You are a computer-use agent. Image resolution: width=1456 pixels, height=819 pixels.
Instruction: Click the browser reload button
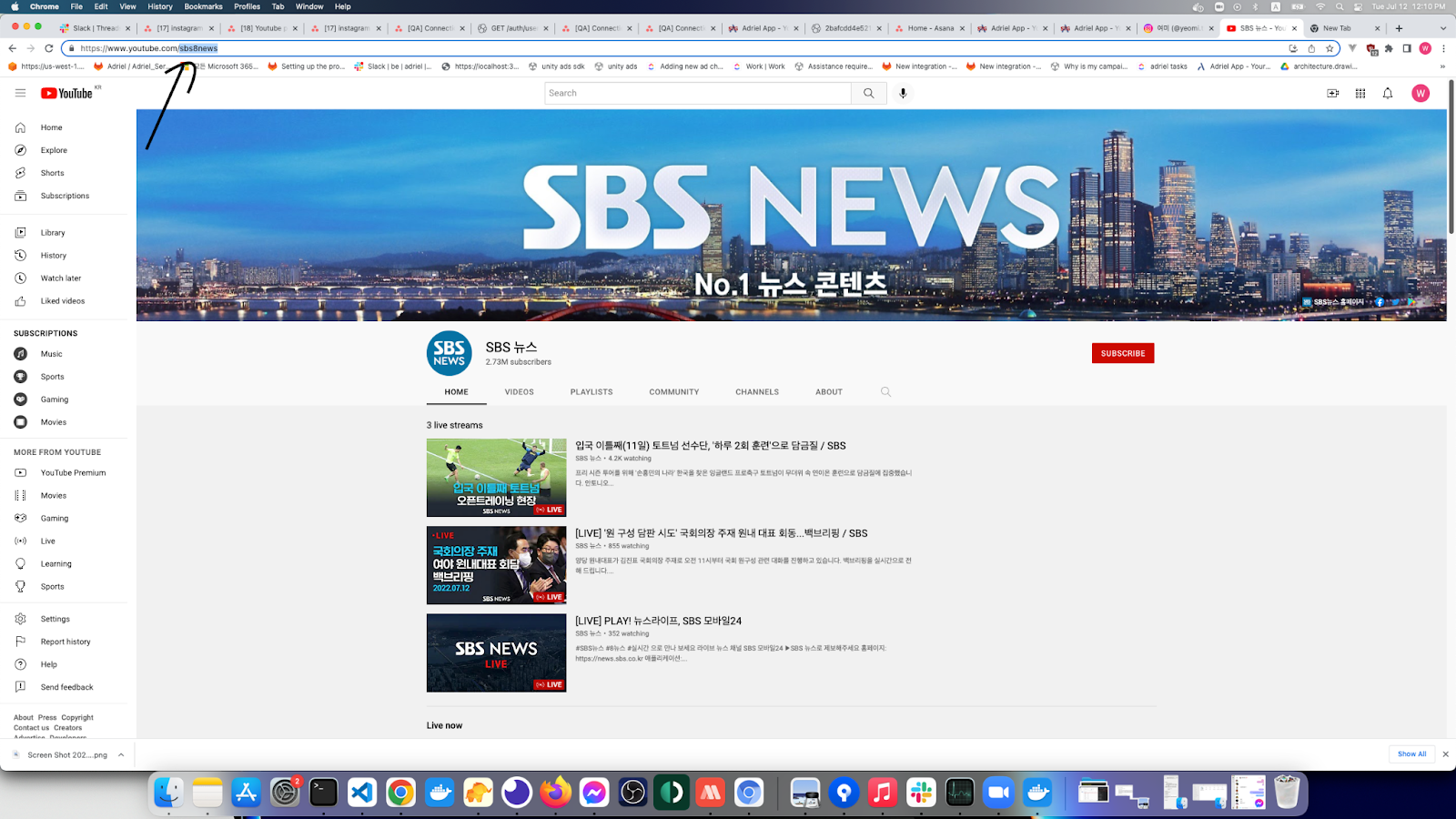click(x=48, y=48)
